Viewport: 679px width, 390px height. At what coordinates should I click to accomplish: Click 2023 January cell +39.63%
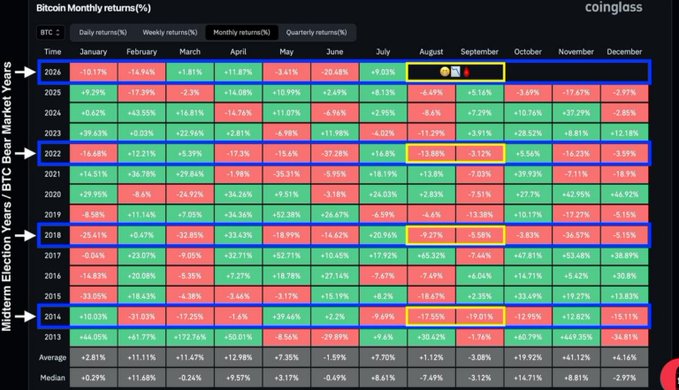click(x=93, y=133)
